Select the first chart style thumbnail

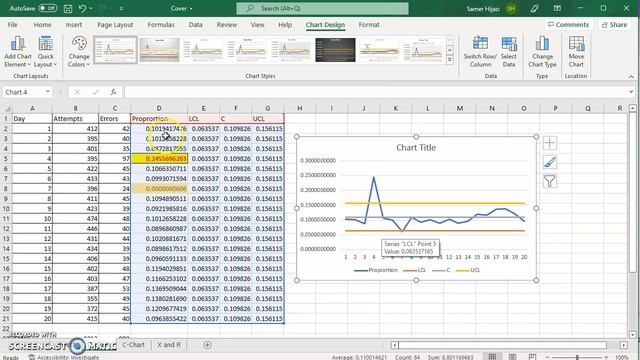coord(116,50)
